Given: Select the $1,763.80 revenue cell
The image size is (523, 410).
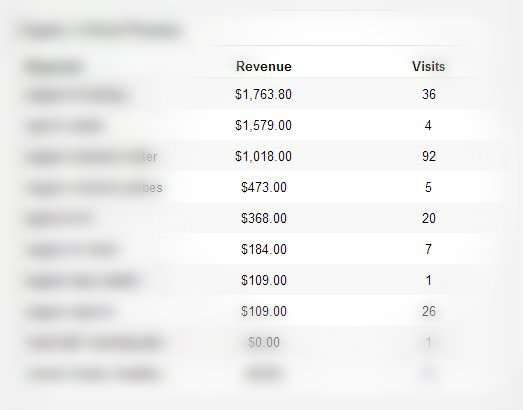Looking at the screenshot, I should 264,94.
